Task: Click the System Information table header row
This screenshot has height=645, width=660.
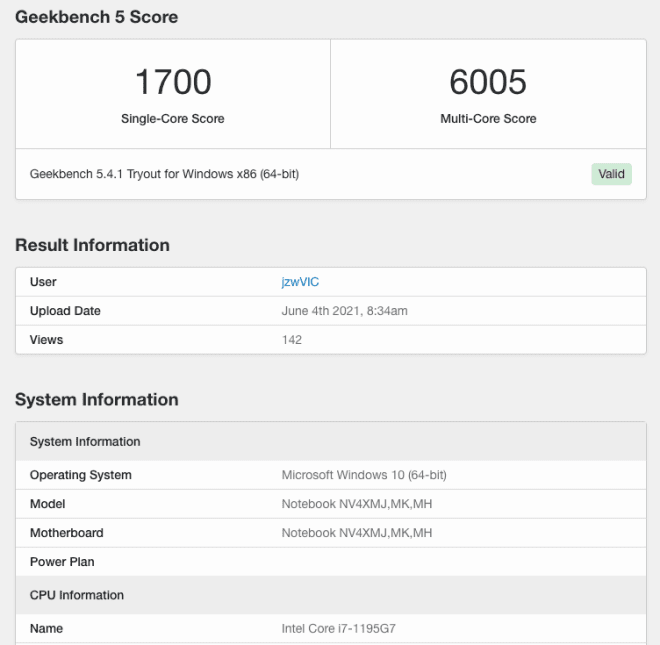Action: (331, 441)
